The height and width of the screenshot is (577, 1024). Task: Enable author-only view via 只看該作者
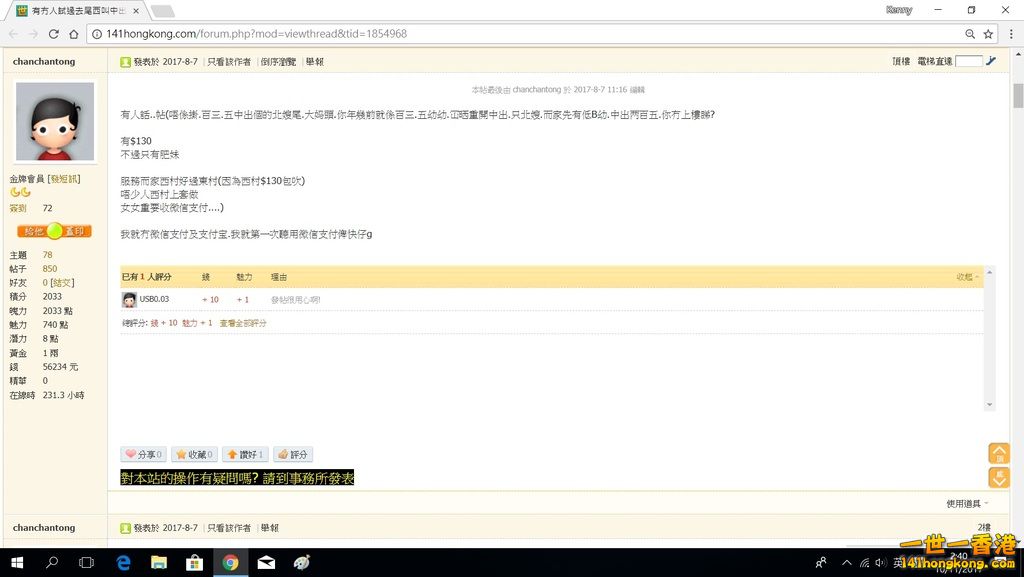pos(231,60)
